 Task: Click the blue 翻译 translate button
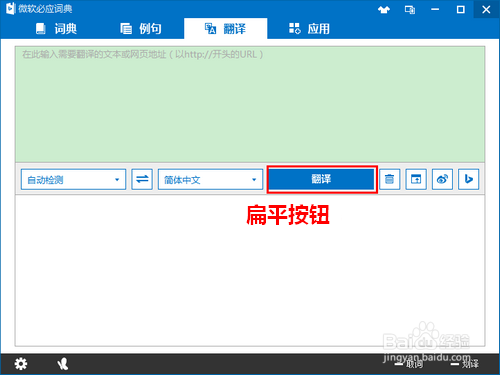coord(322,179)
